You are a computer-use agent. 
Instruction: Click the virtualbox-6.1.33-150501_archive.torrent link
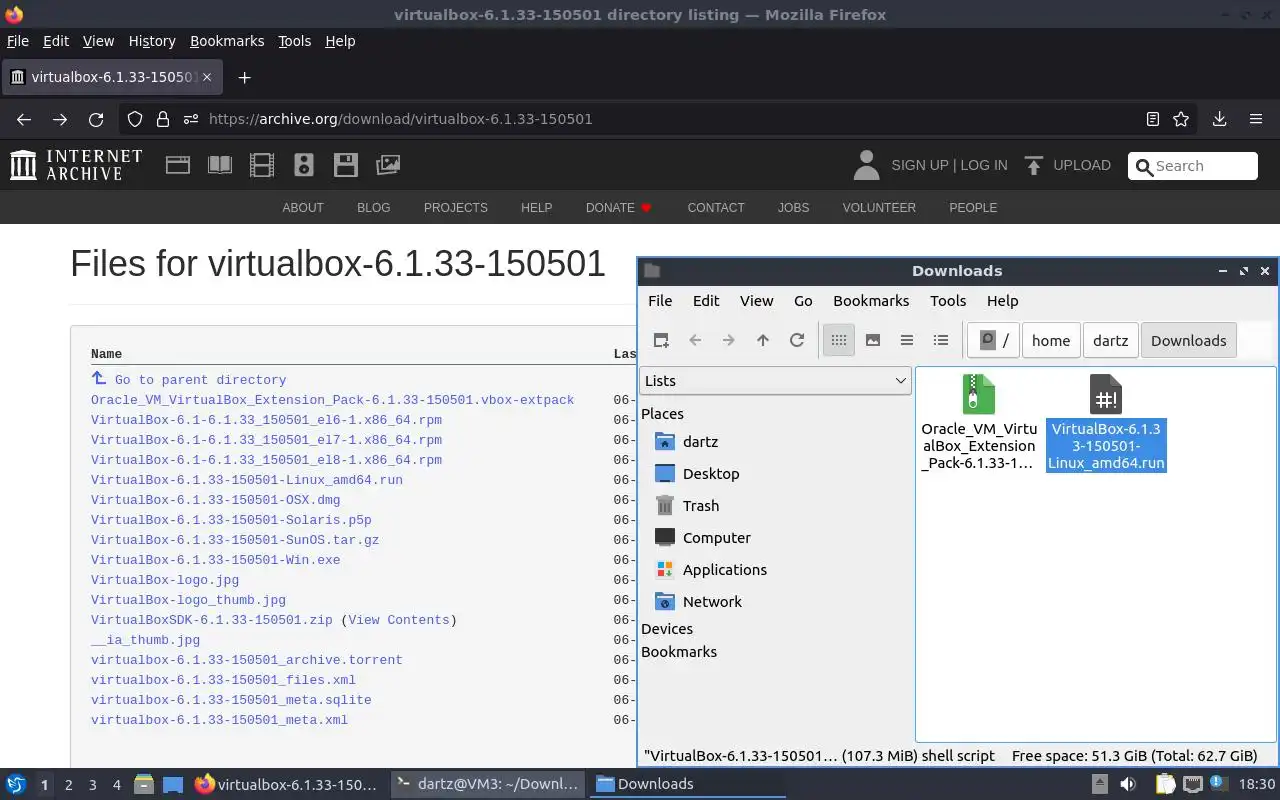tap(246, 660)
